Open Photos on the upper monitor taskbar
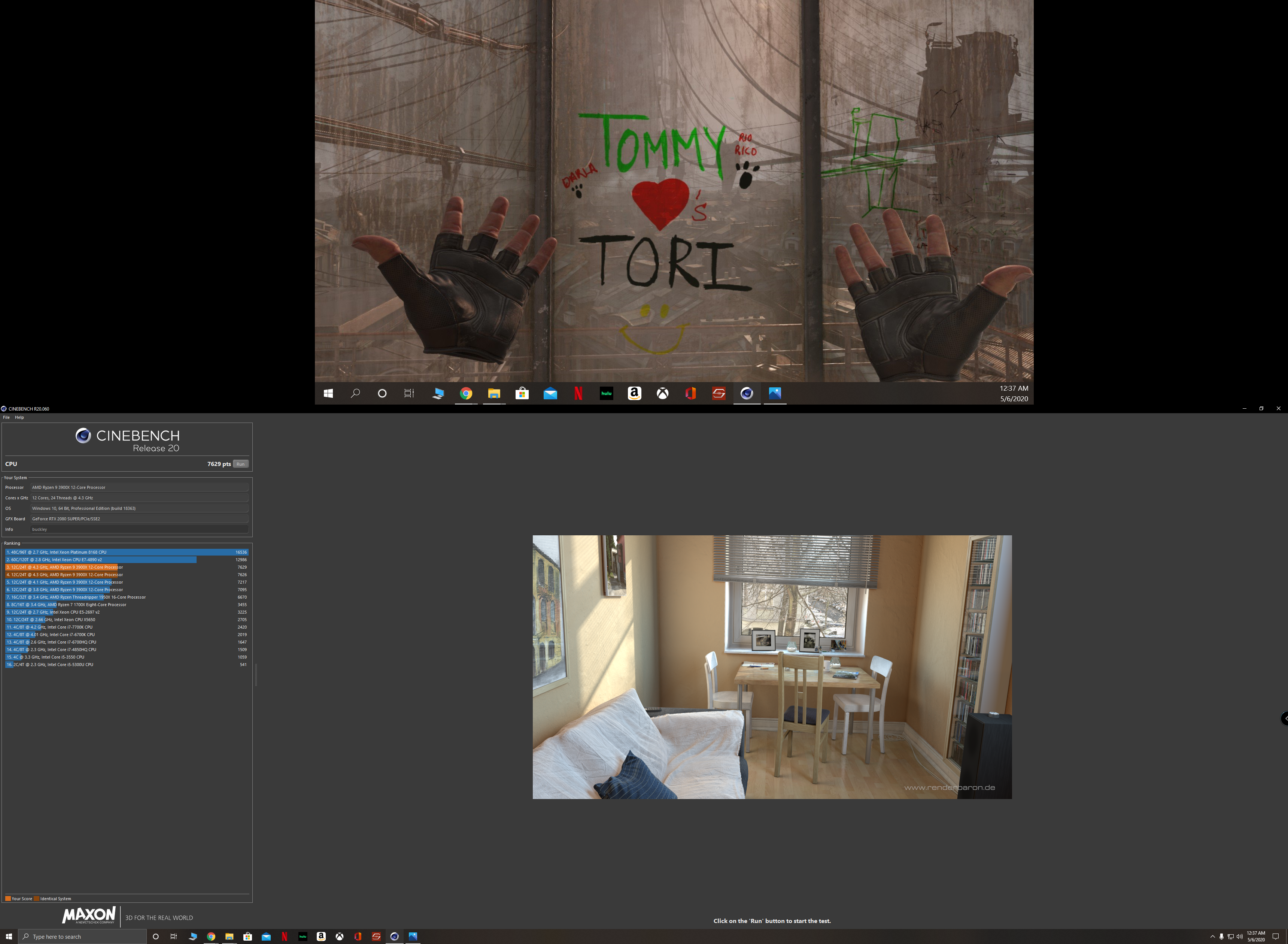The height and width of the screenshot is (944, 1288). coord(775,393)
